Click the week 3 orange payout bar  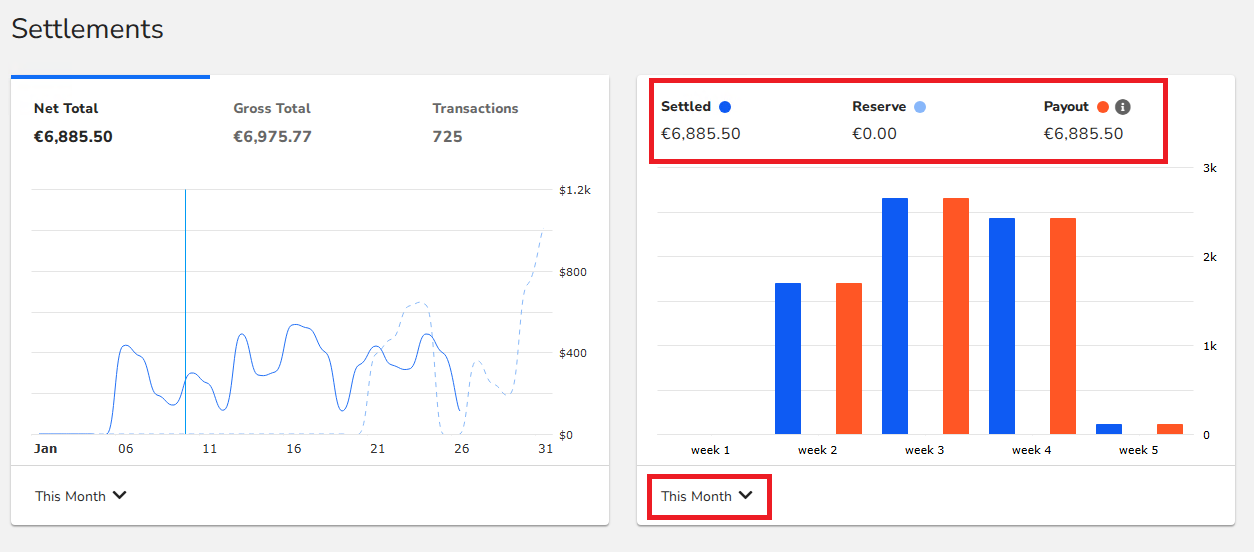coord(956,316)
